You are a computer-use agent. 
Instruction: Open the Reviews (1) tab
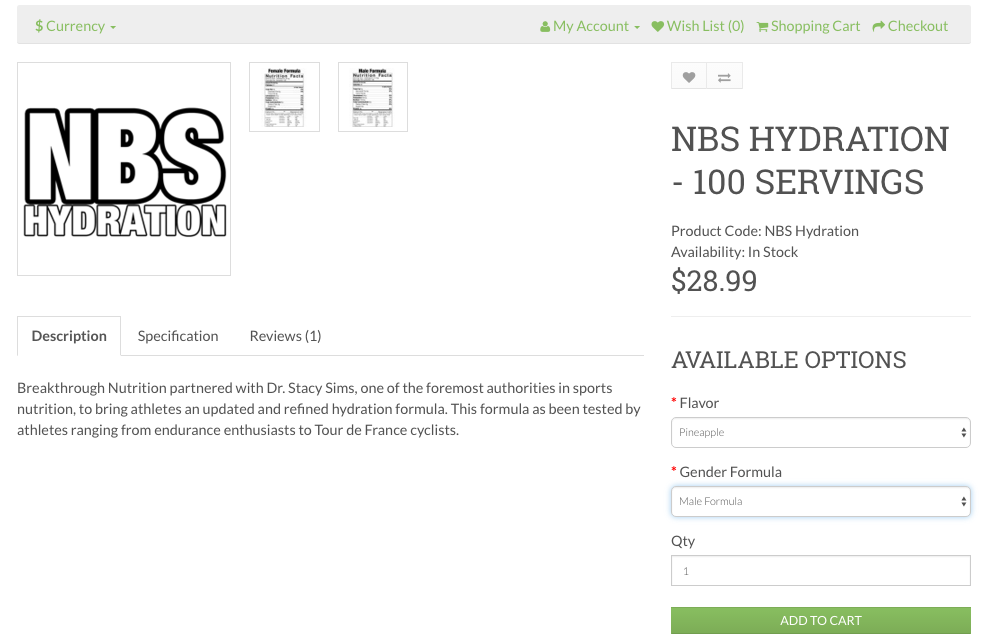point(285,336)
